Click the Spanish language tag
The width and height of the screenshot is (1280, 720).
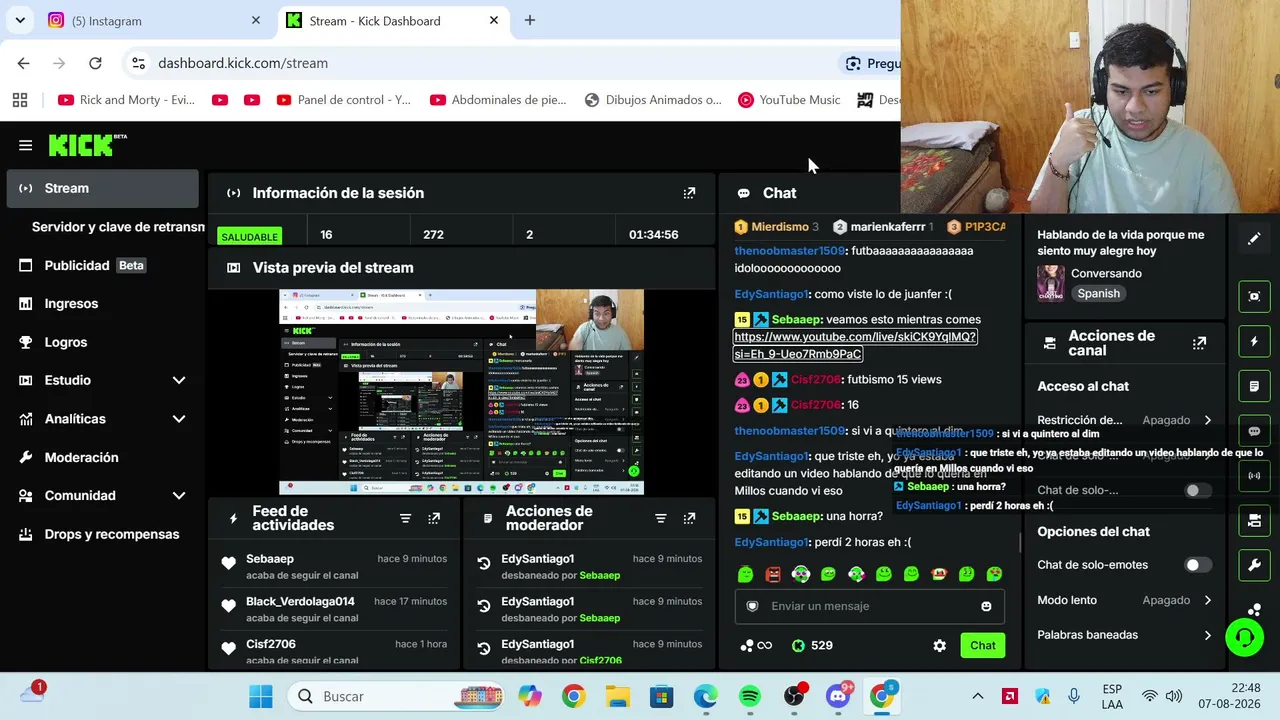coord(1098,294)
